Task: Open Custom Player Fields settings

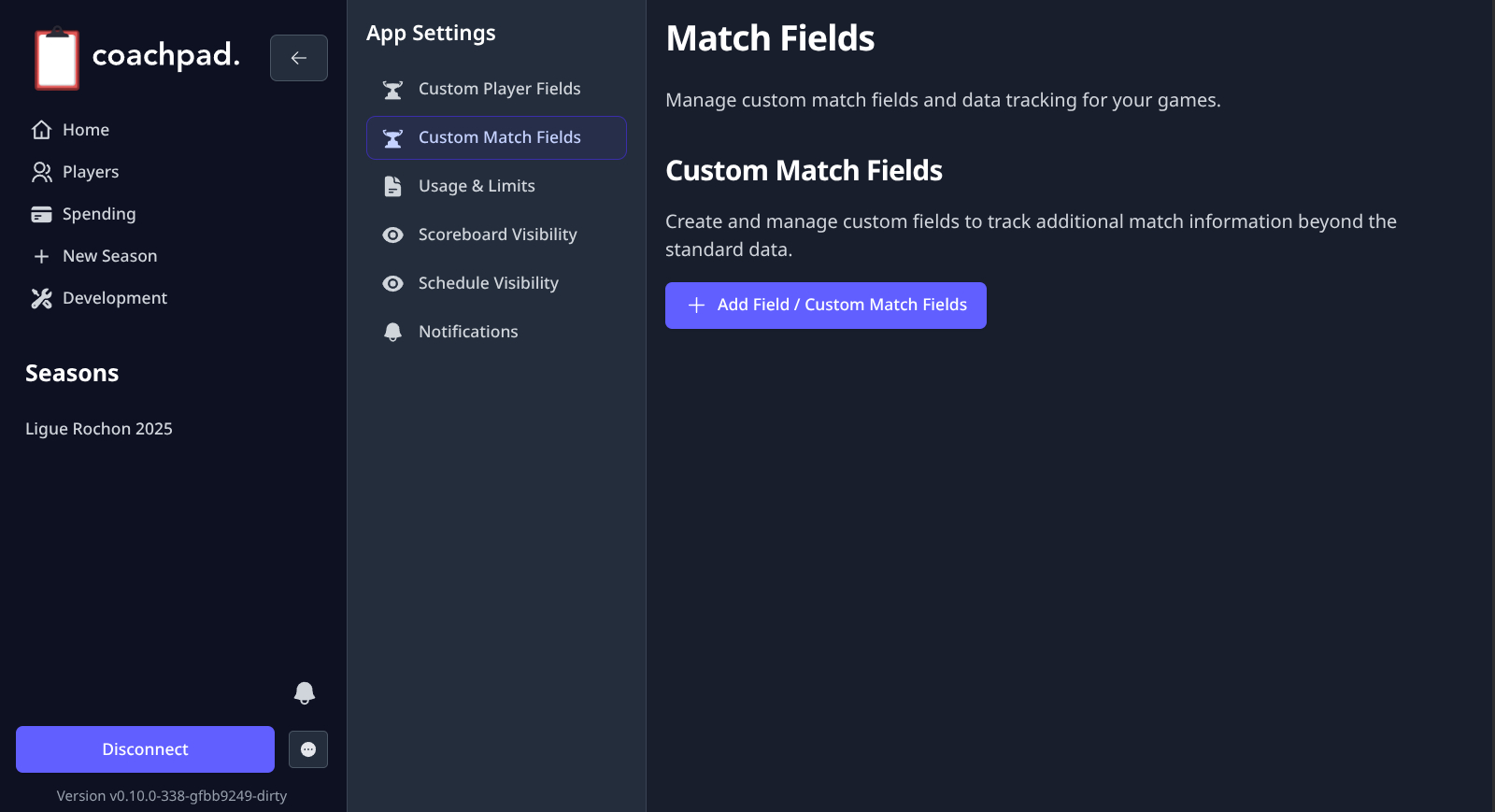Action: [499, 89]
